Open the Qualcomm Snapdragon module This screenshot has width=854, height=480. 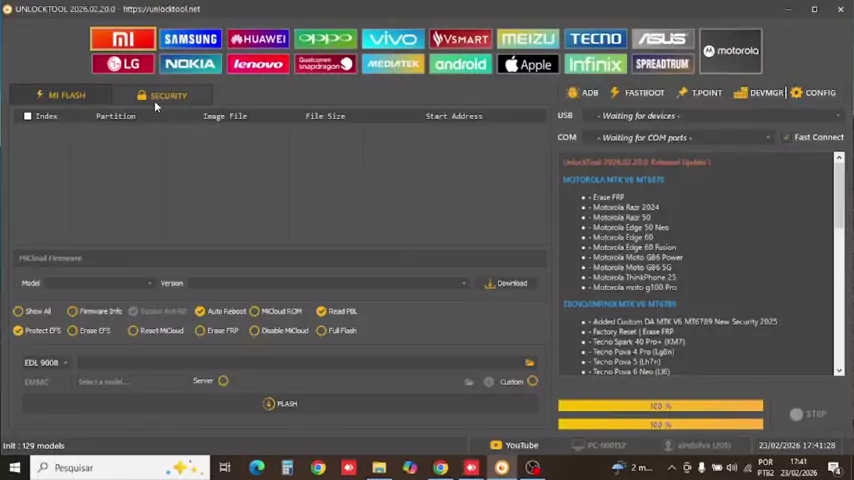tap(325, 64)
